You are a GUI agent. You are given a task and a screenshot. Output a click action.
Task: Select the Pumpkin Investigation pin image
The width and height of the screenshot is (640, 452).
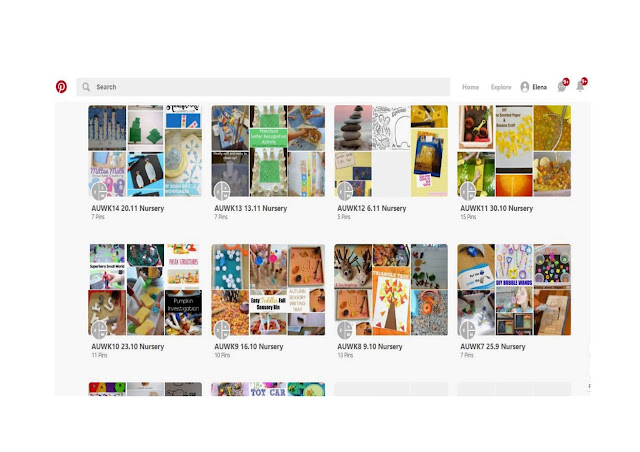tap(183, 313)
